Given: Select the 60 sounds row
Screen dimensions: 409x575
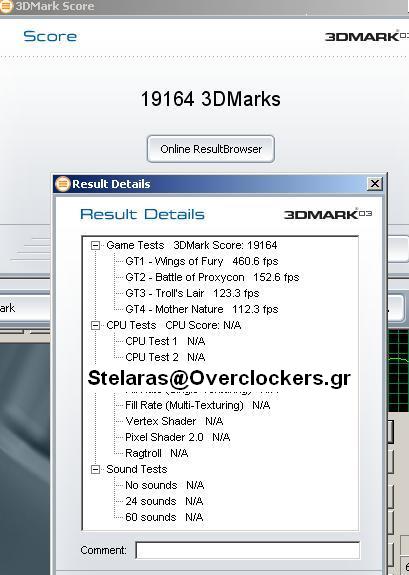Looking at the screenshot, I should coord(164,517).
